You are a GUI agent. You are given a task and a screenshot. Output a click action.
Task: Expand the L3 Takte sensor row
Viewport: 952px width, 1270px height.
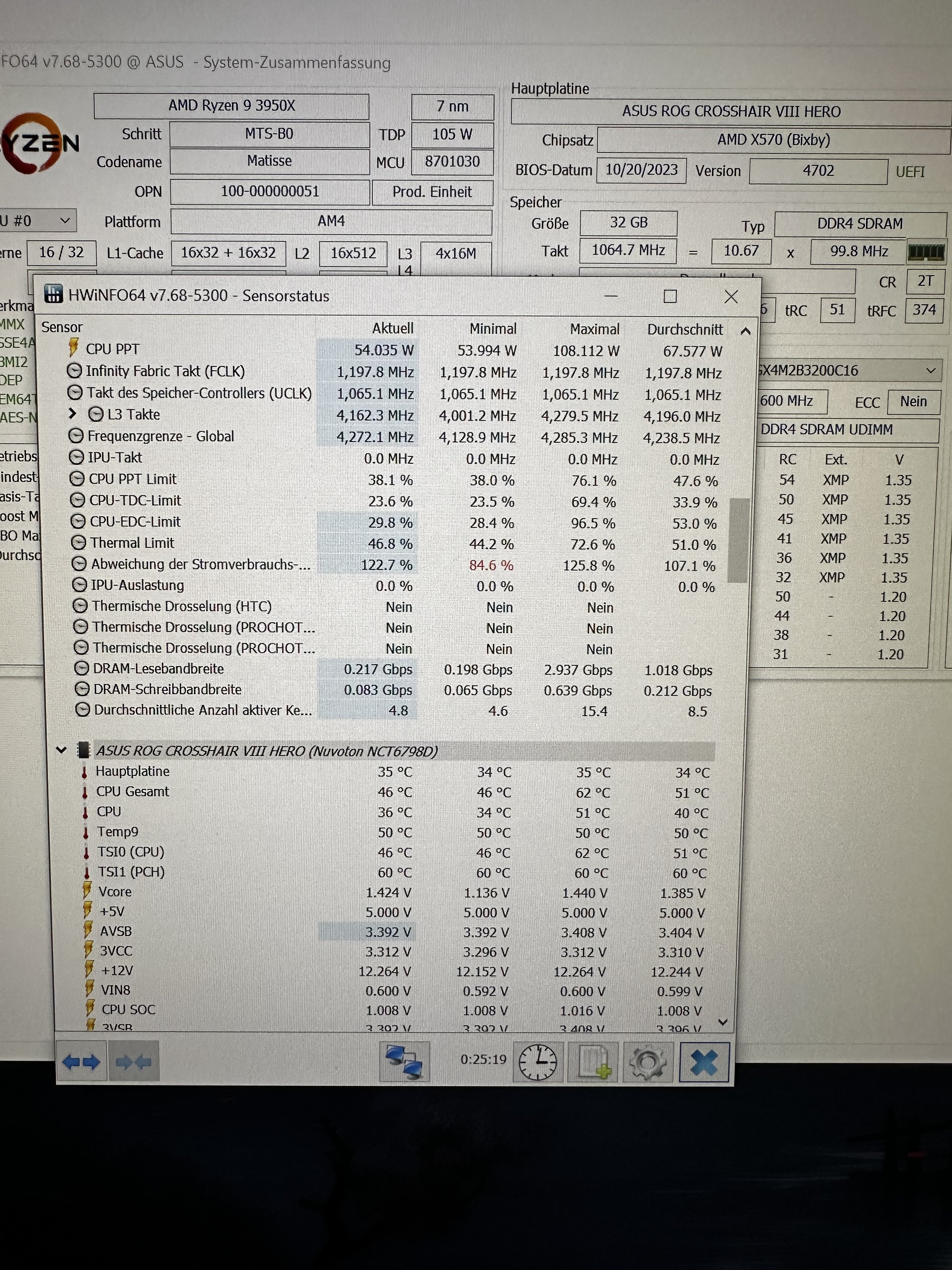coord(72,414)
